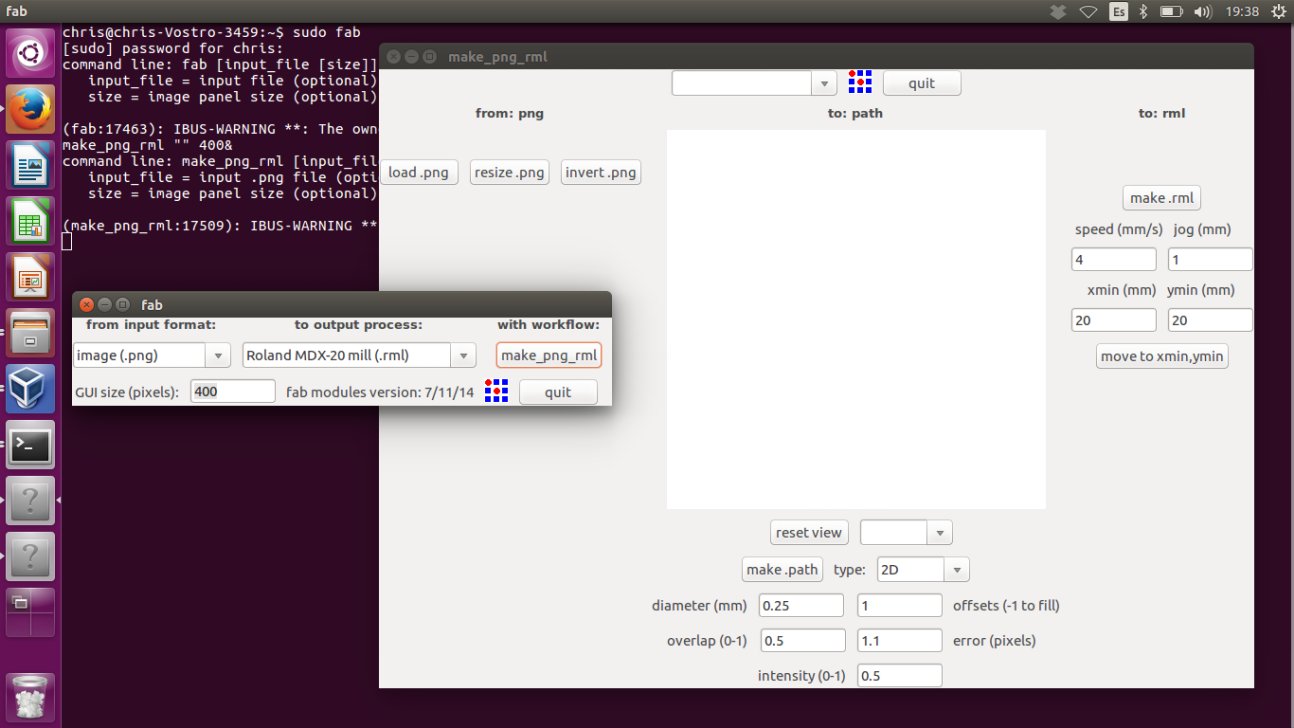The width and height of the screenshot is (1294, 728).
Task: Open the Wi-Fi network indicator
Action: pyautogui.click(x=1088, y=12)
